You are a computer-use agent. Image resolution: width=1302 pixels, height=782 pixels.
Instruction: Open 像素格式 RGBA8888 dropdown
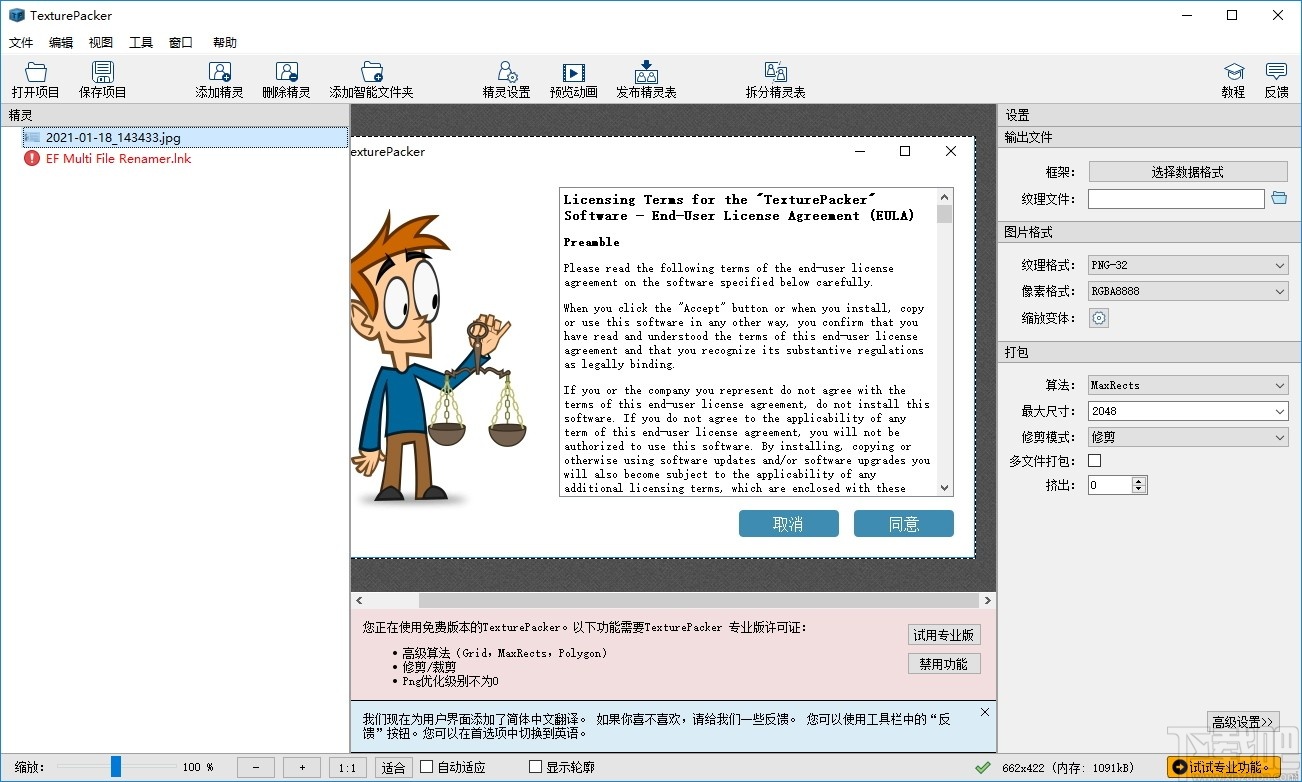1188,291
